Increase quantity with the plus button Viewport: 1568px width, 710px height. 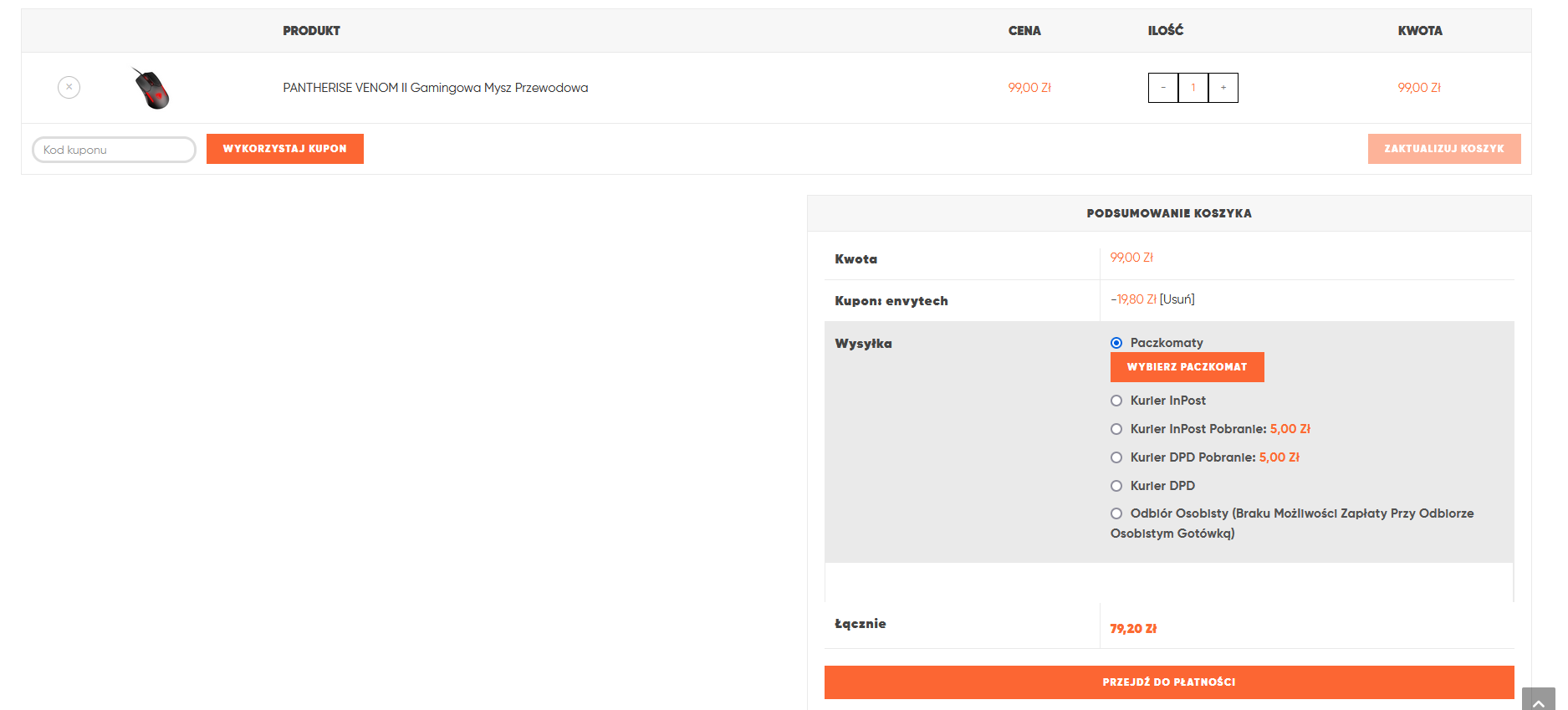[x=1223, y=88]
